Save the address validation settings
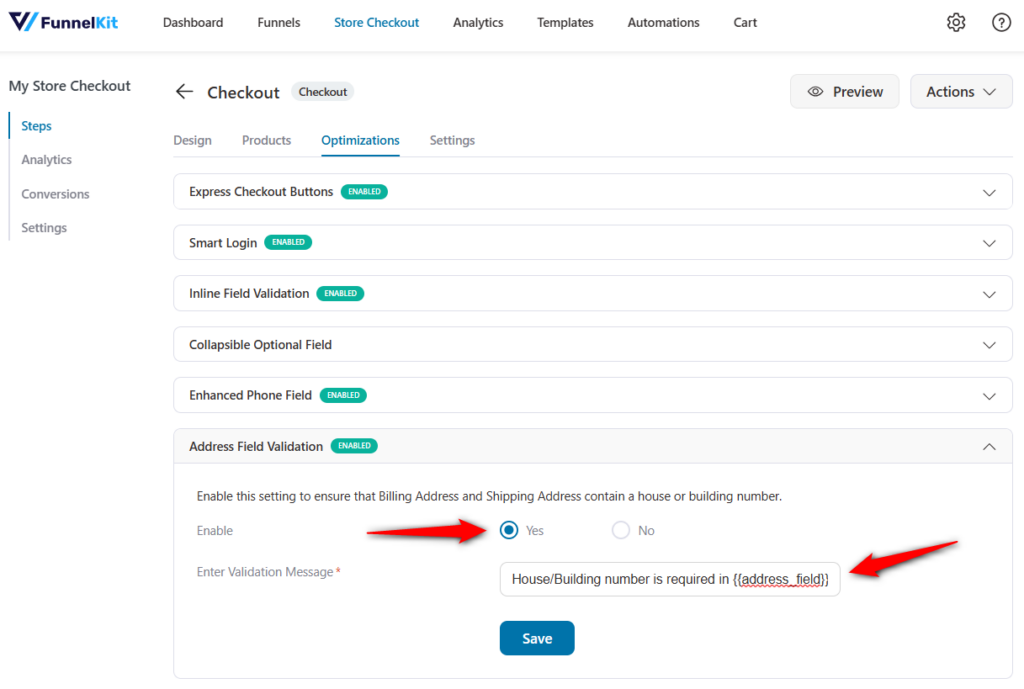 click(537, 638)
